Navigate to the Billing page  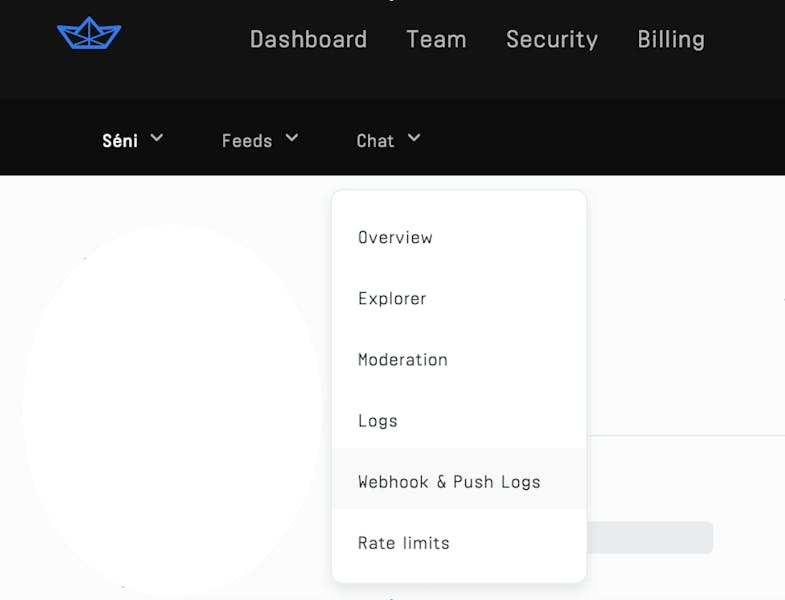(x=671, y=40)
